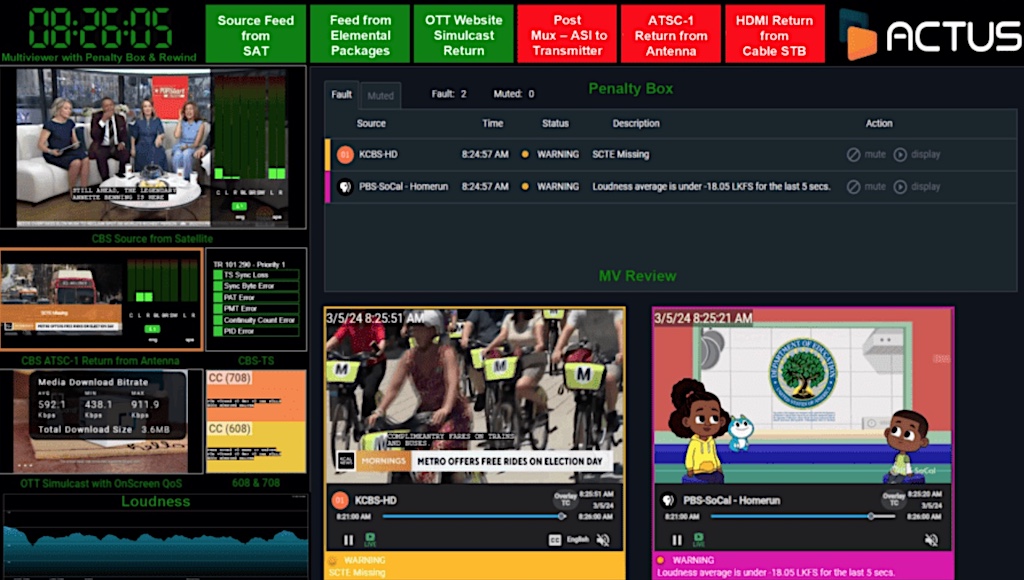Click the mute icon in the KCBS-HD fault row

[854, 155]
